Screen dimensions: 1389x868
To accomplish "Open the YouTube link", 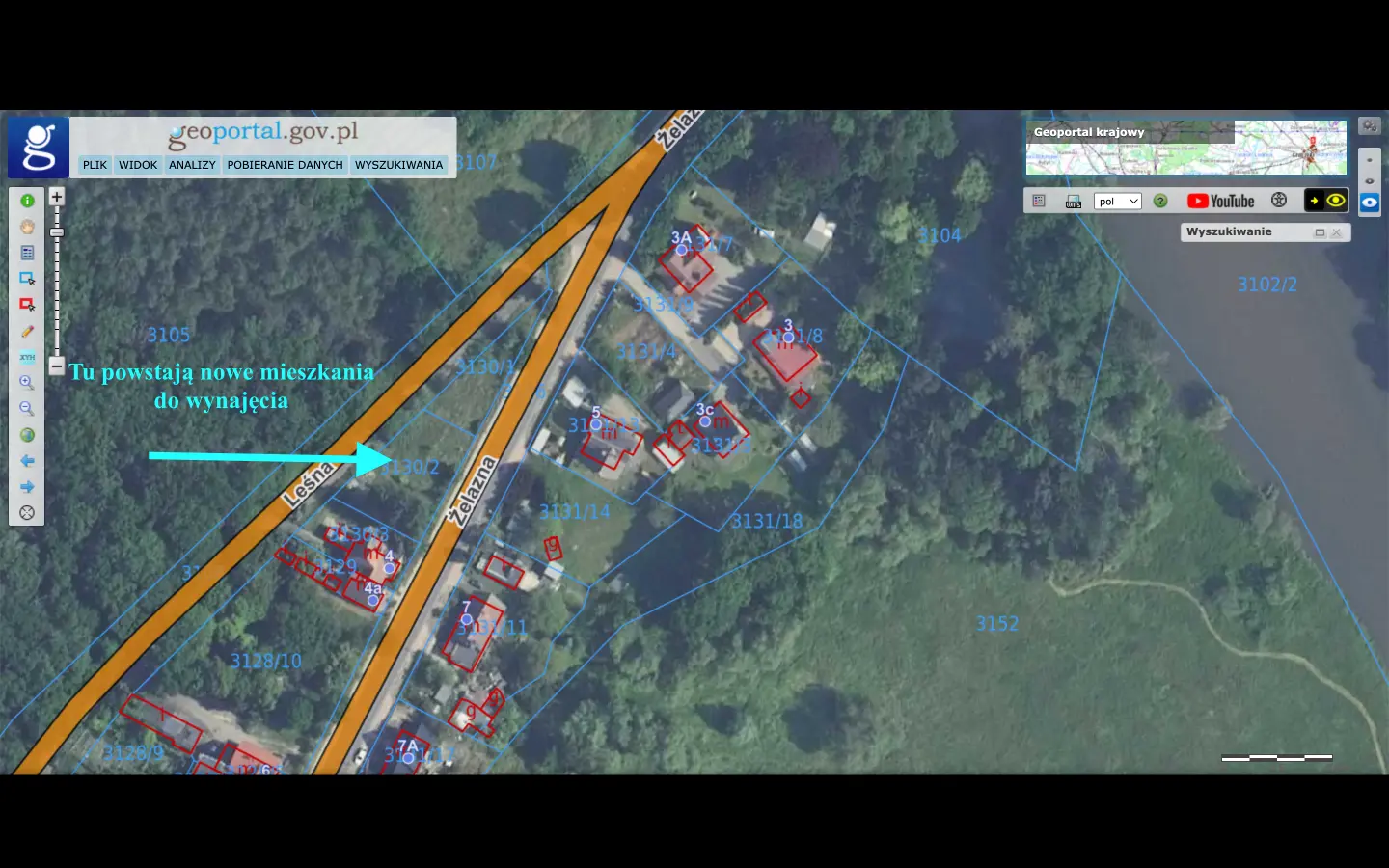I will (x=1221, y=201).
